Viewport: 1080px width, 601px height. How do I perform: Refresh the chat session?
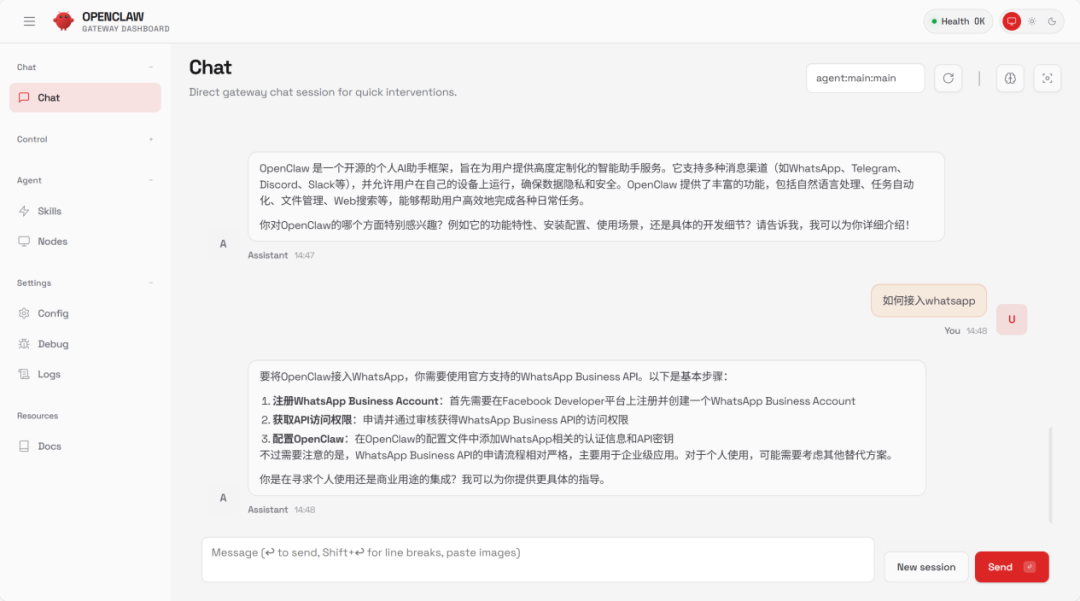(948, 78)
